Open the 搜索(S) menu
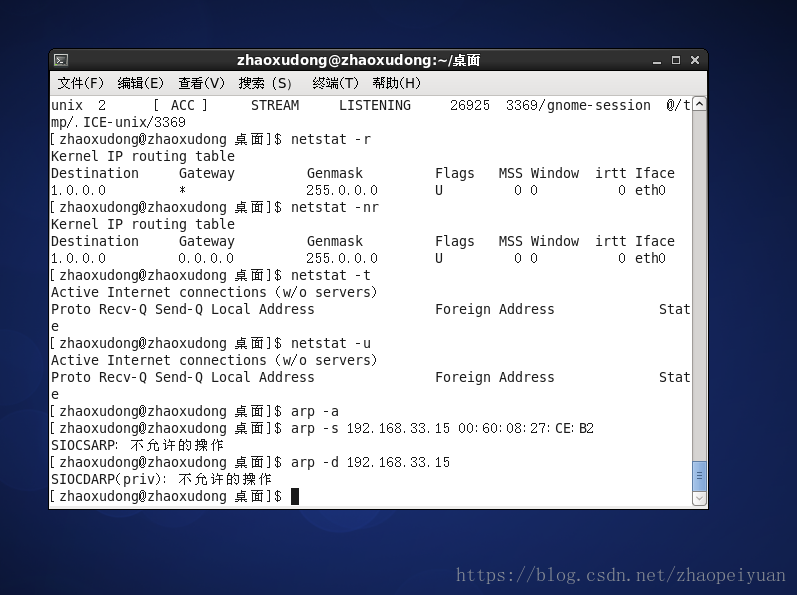This screenshot has height=595, width=797. pos(265,83)
